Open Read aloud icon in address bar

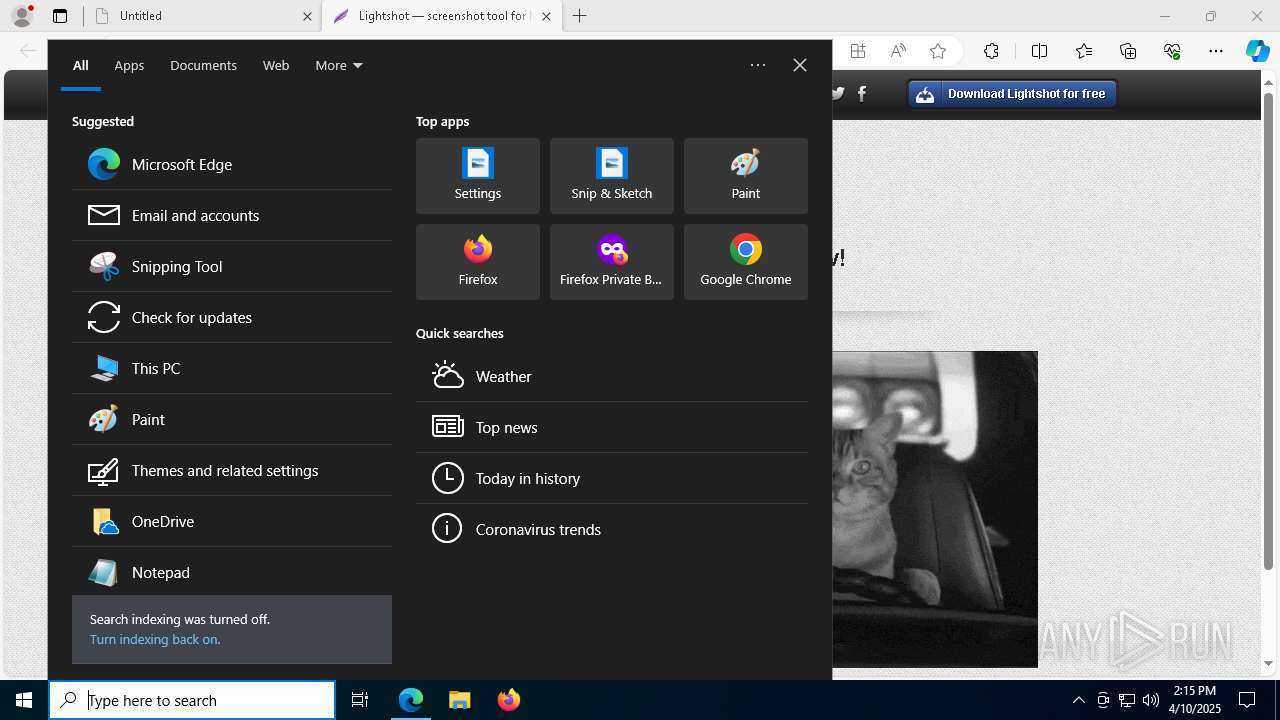898,51
